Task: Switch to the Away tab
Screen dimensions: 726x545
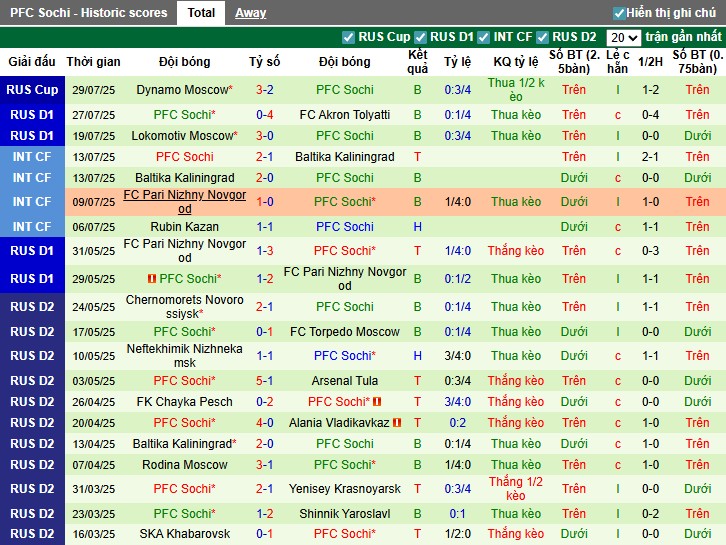Action: [x=250, y=13]
